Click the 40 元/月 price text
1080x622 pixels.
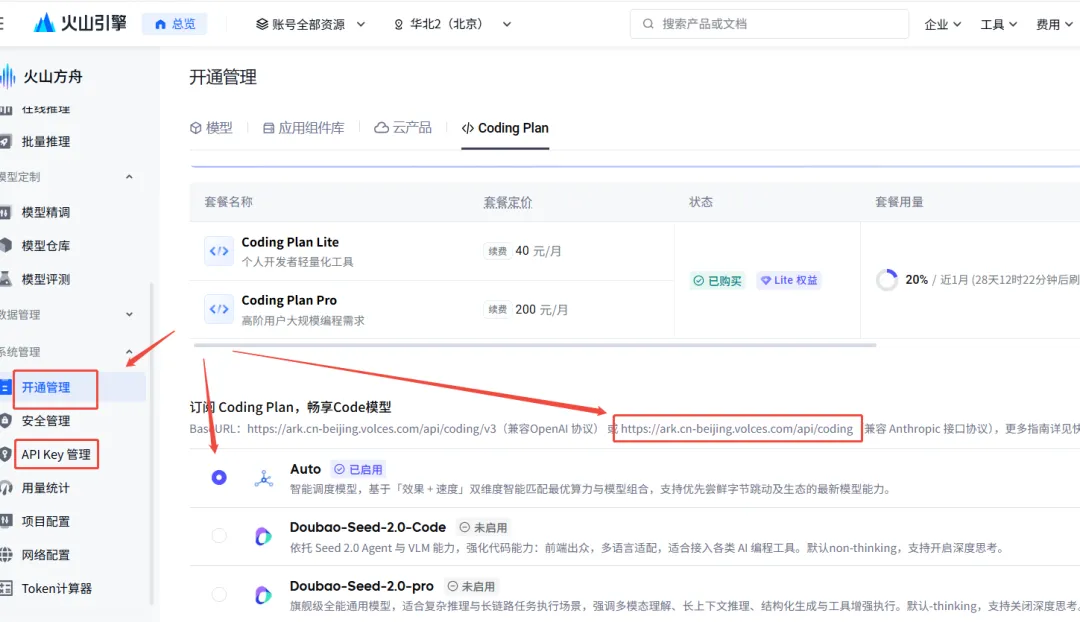click(x=538, y=251)
